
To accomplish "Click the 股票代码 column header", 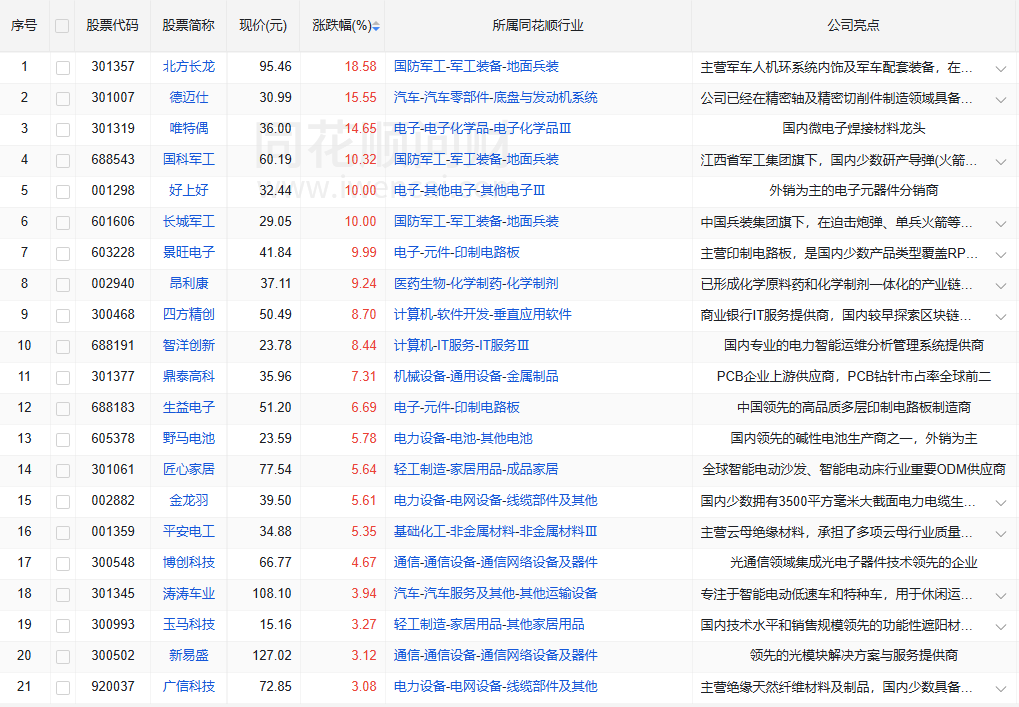I will pos(112,25).
